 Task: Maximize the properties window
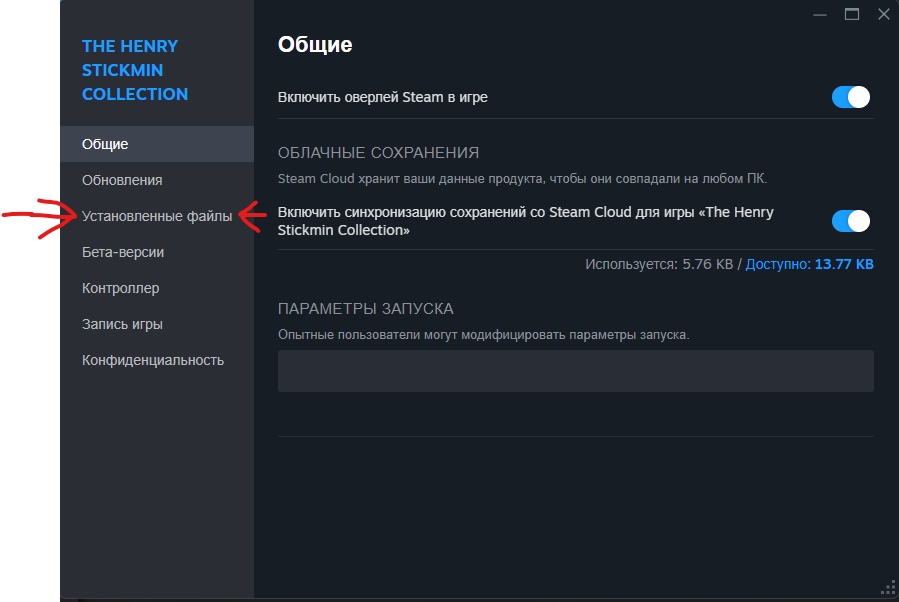[852, 14]
